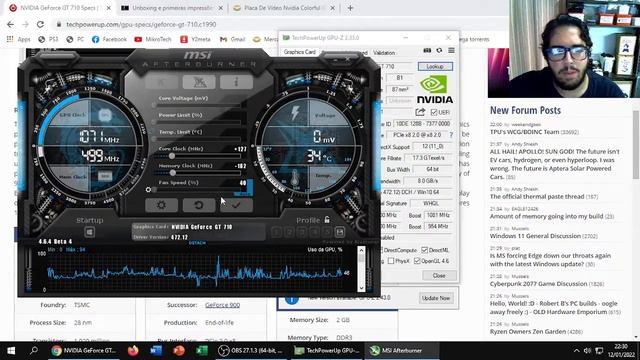Image resolution: width=640 pixels, height=360 pixels.
Task: Toggle PhysX checkbox in GPU-Z
Action: tap(391, 261)
